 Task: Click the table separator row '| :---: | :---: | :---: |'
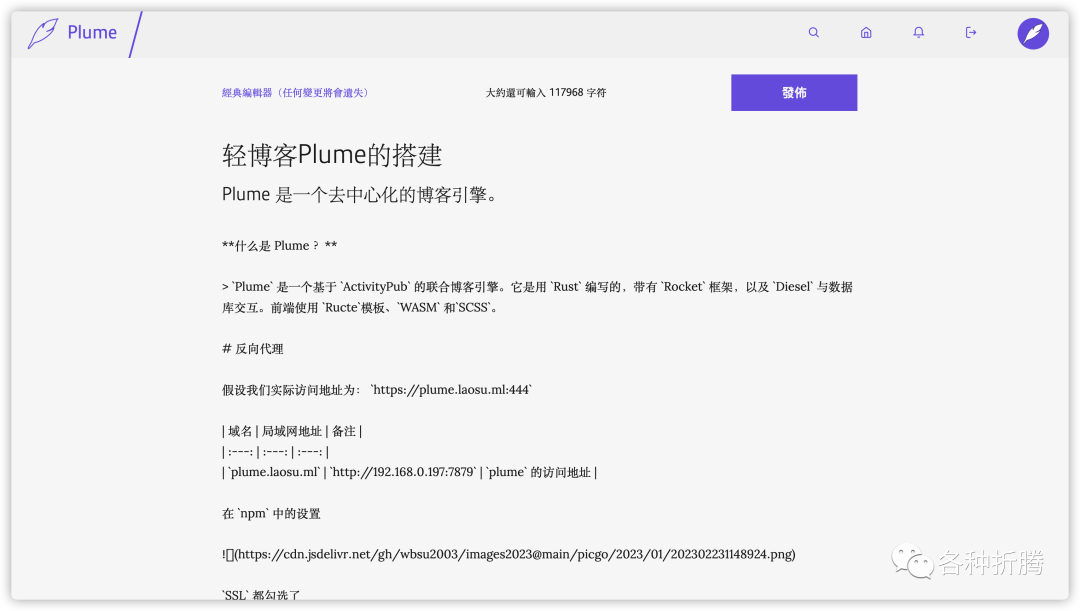click(x=276, y=452)
